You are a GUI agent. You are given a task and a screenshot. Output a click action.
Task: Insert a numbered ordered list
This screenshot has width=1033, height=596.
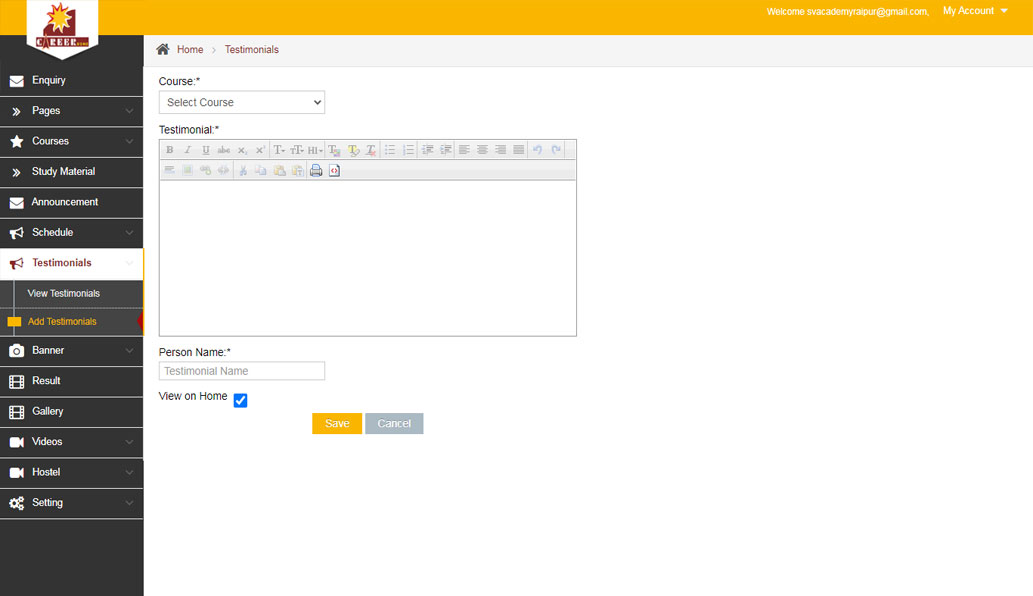point(408,150)
